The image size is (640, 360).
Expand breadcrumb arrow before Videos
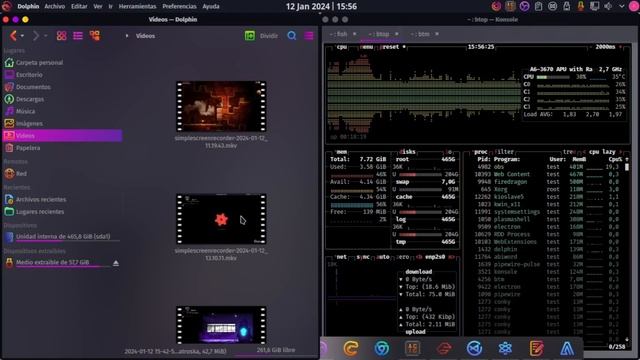[x=127, y=36]
